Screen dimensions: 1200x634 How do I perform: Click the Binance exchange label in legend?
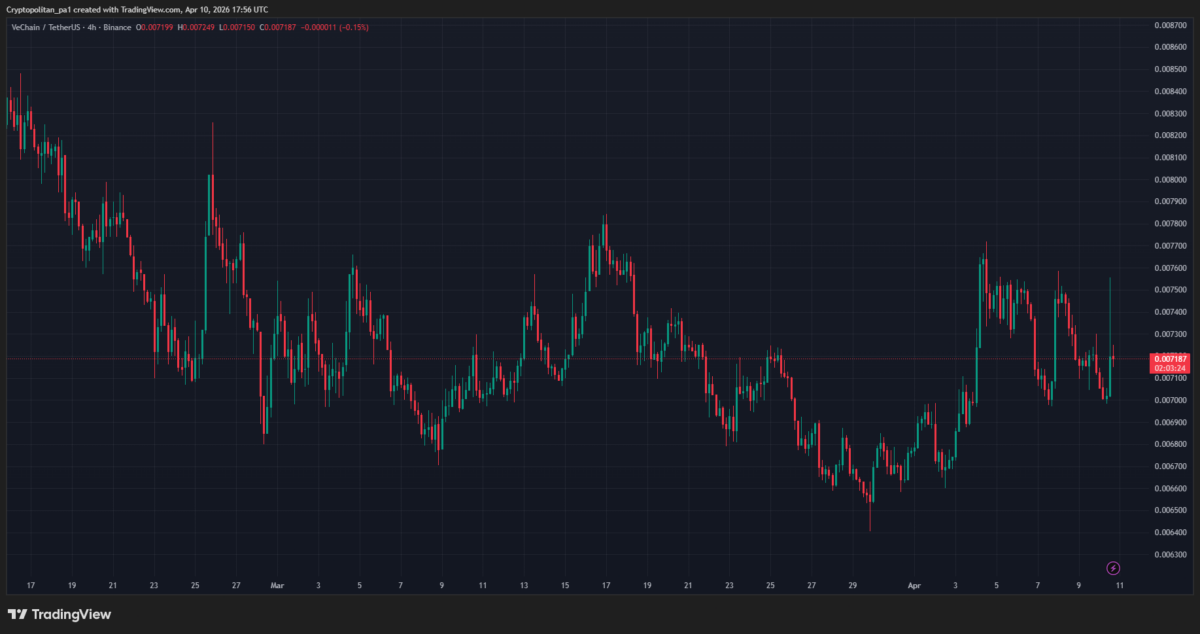coord(118,27)
